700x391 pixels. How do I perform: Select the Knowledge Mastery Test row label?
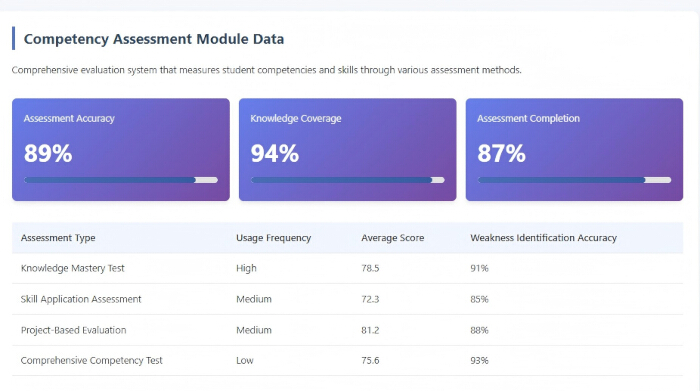pyautogui.click(x=73, y=268)
